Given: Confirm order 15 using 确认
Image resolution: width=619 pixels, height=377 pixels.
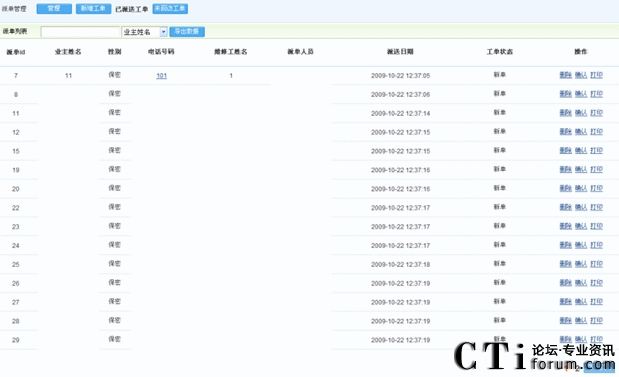Looking at the screenshot, I should point(581,151).
